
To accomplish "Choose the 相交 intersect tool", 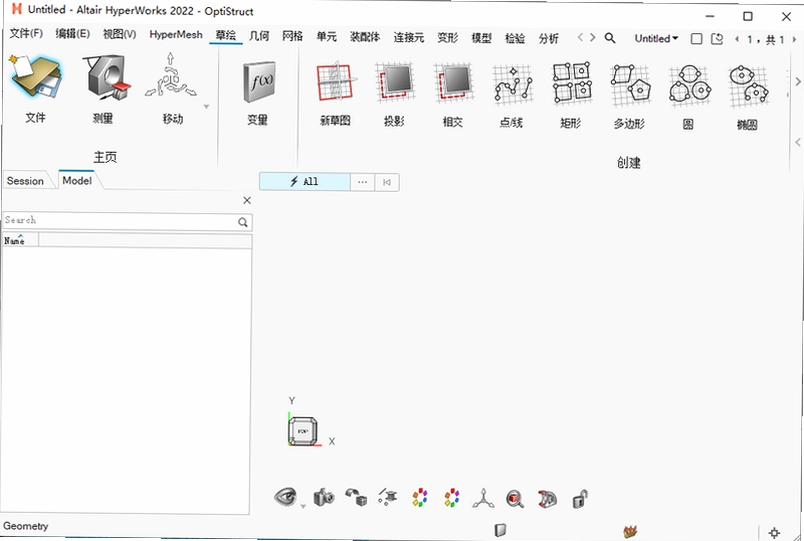I will pos(453,94).
